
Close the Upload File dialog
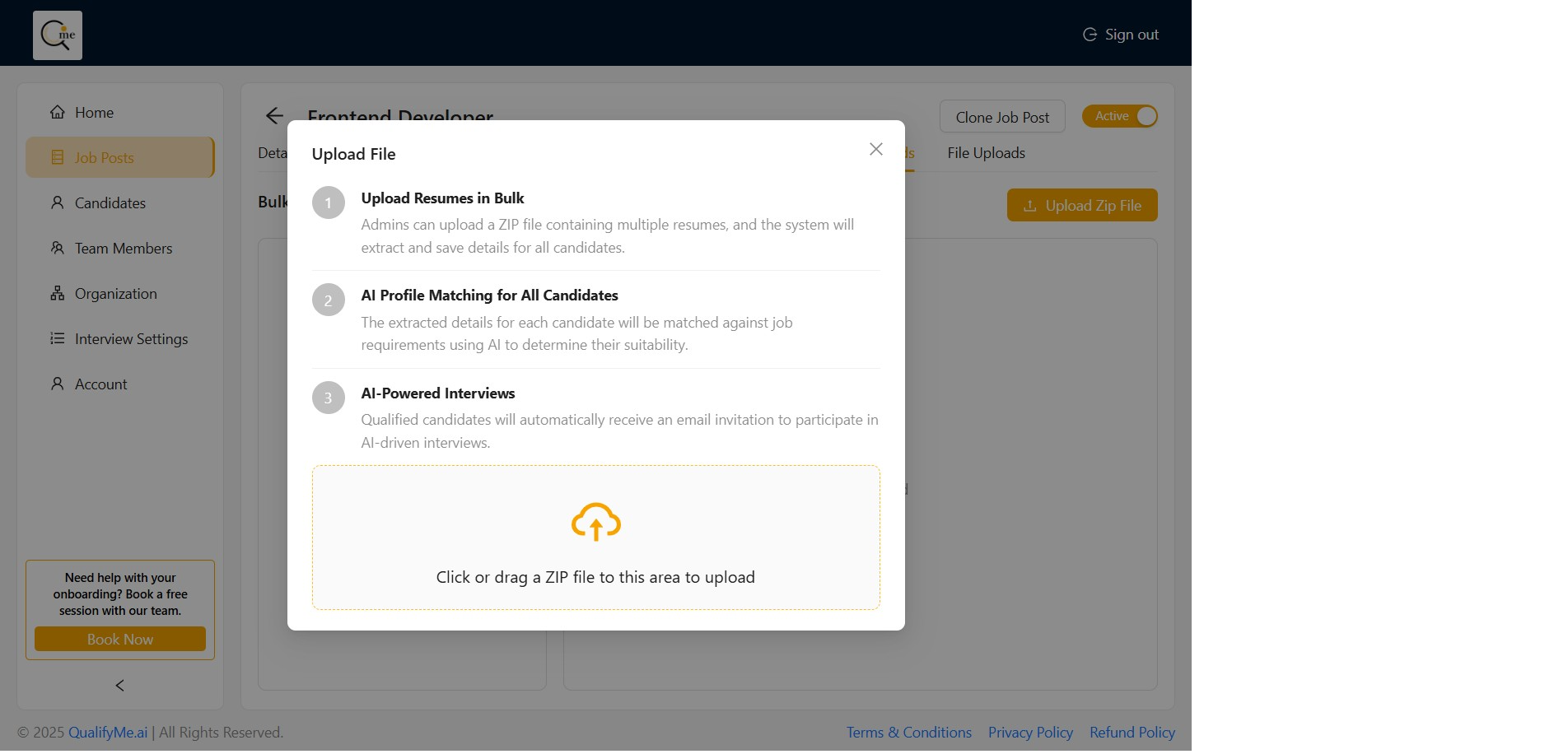(875, 149)
